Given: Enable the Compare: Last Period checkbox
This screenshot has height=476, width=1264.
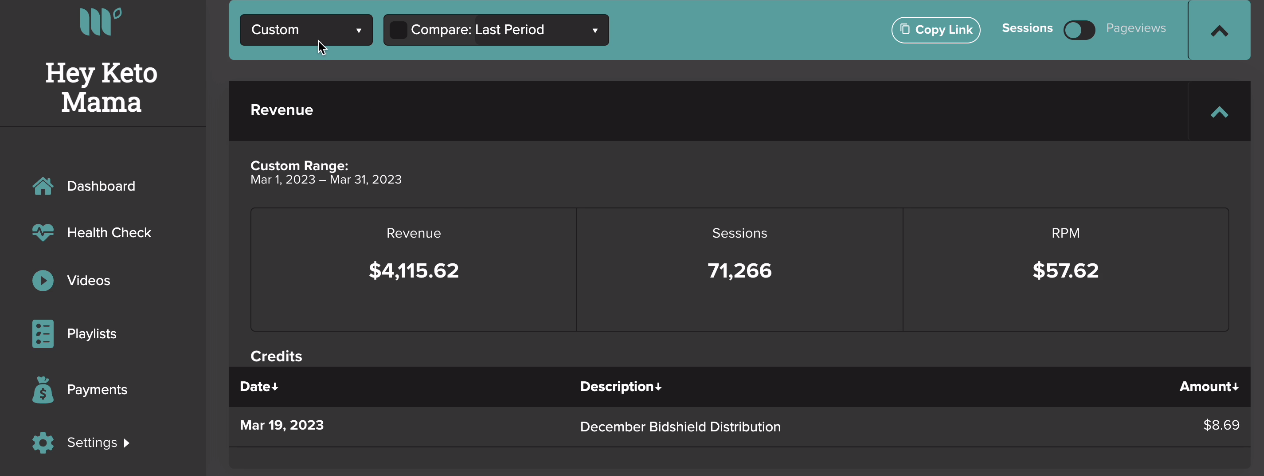Looking at the screenshot, I should (x=398, y=30).
